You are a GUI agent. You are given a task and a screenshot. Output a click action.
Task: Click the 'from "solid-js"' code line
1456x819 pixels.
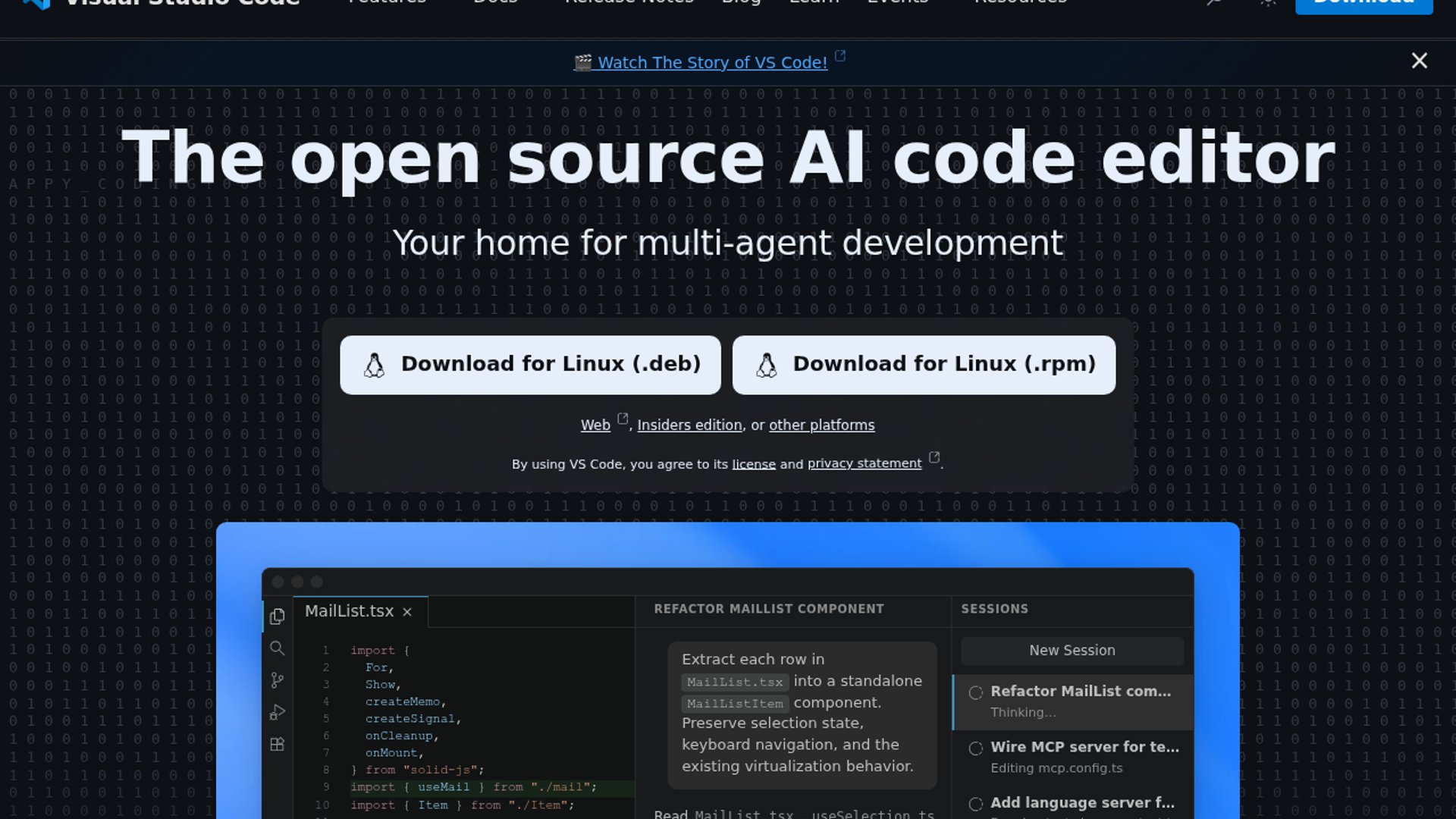(x=417, y=770)
